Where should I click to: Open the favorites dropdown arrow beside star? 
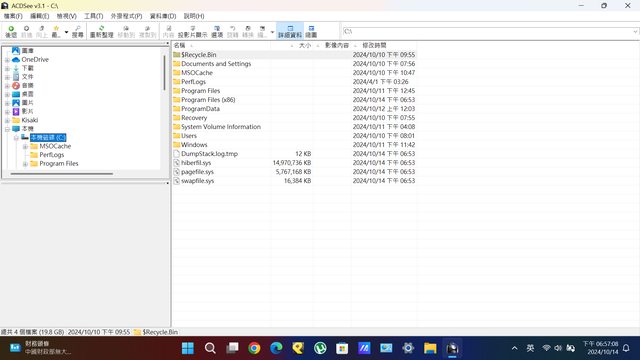[x=67, y=32]
